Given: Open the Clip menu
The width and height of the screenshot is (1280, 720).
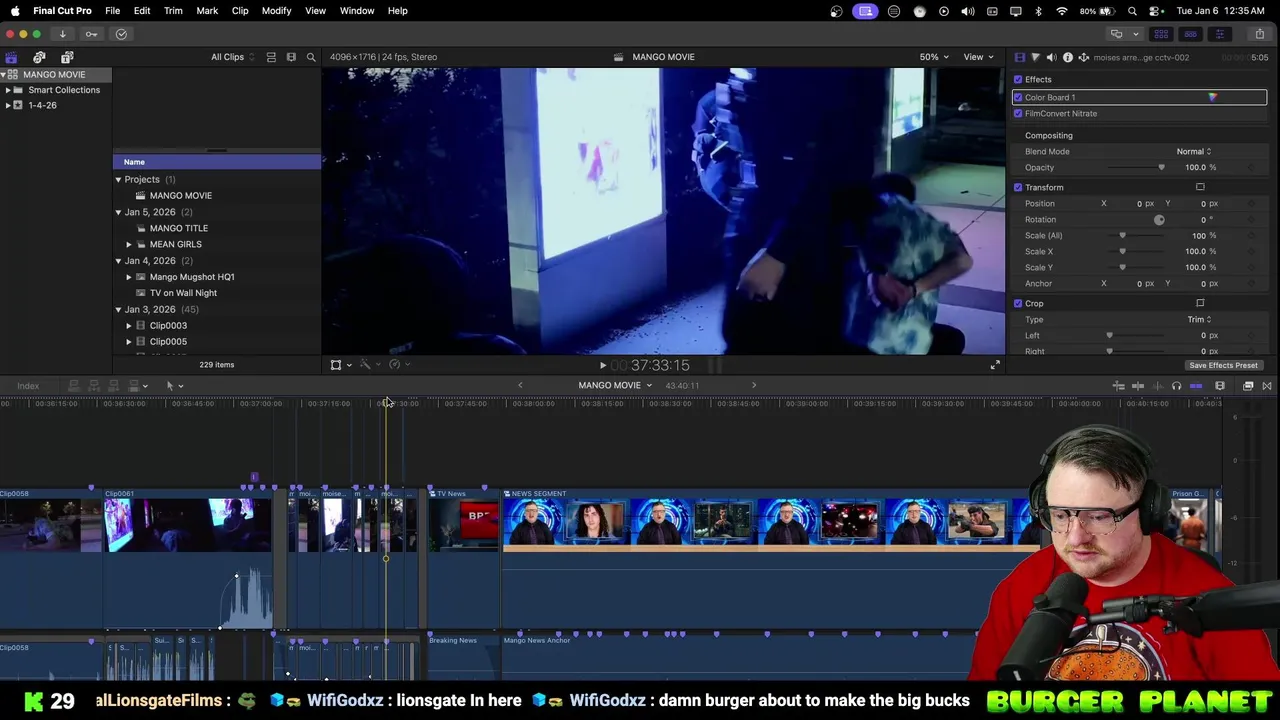Looking at the screenshot, I should point(240,11).
